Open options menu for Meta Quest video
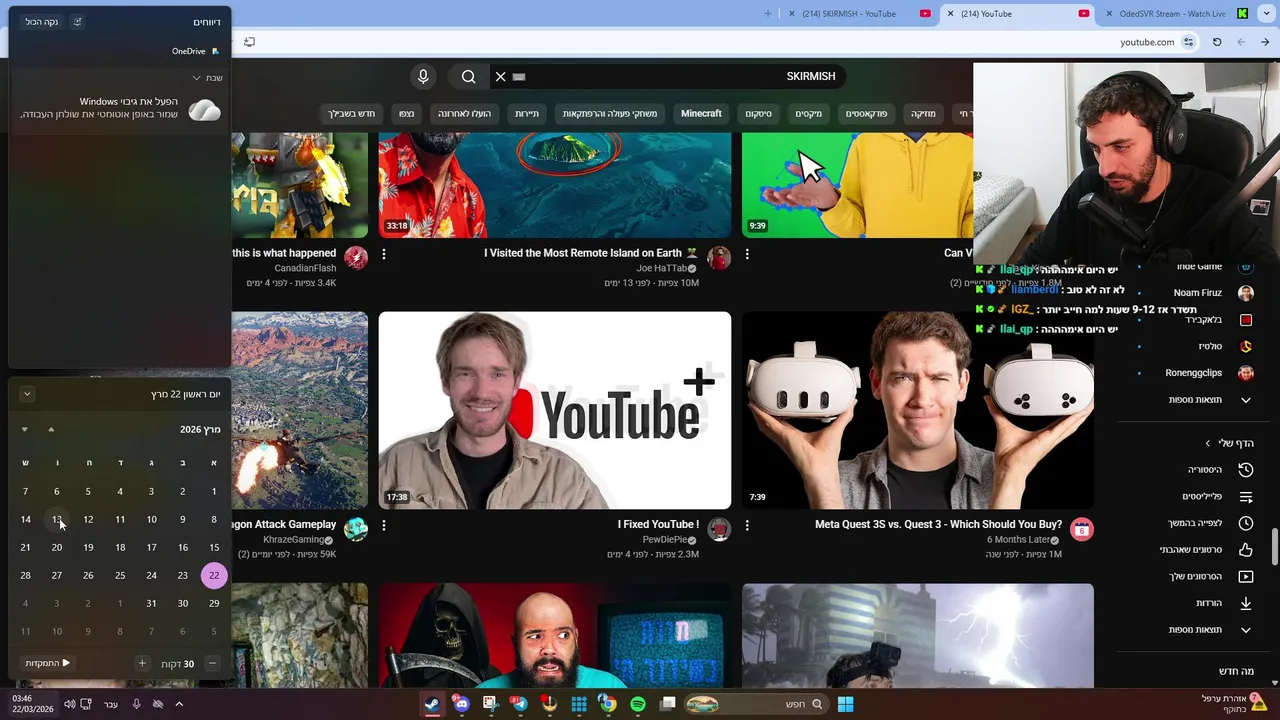Viewport: 1280px width, 720px height. tap(747, 525)
